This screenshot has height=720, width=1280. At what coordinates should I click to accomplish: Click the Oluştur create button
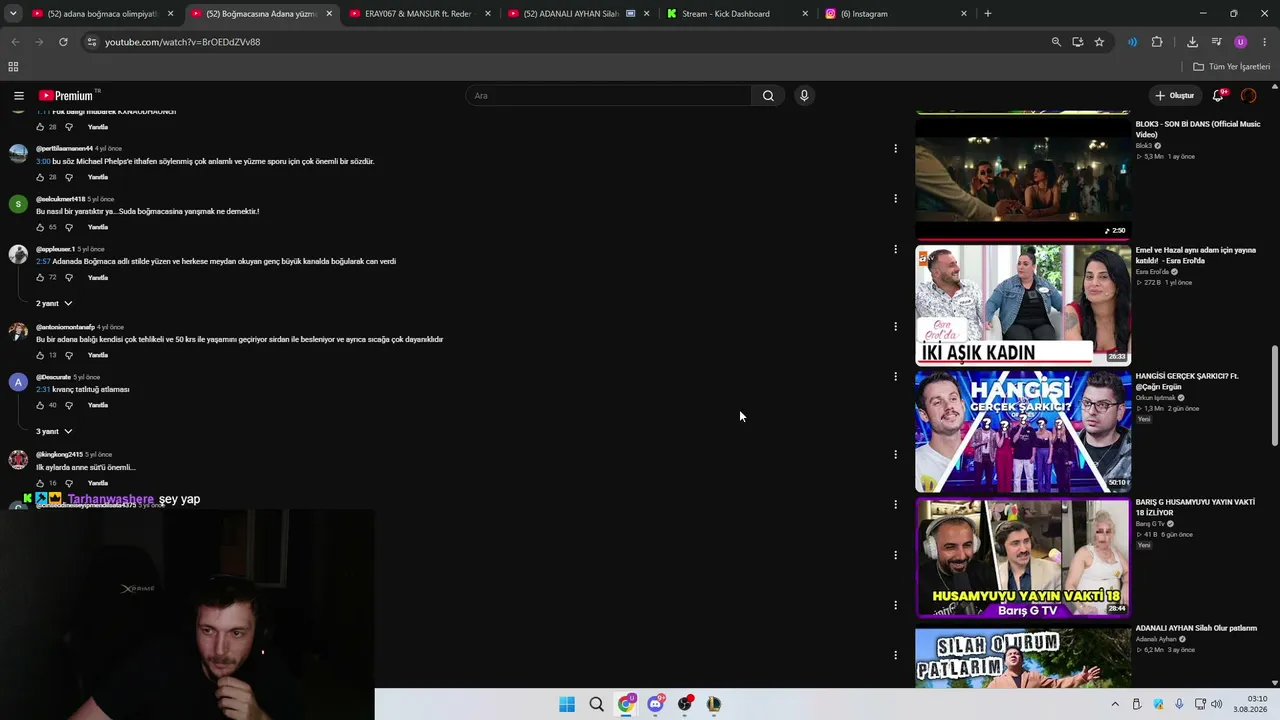[x=1175, y=96]
